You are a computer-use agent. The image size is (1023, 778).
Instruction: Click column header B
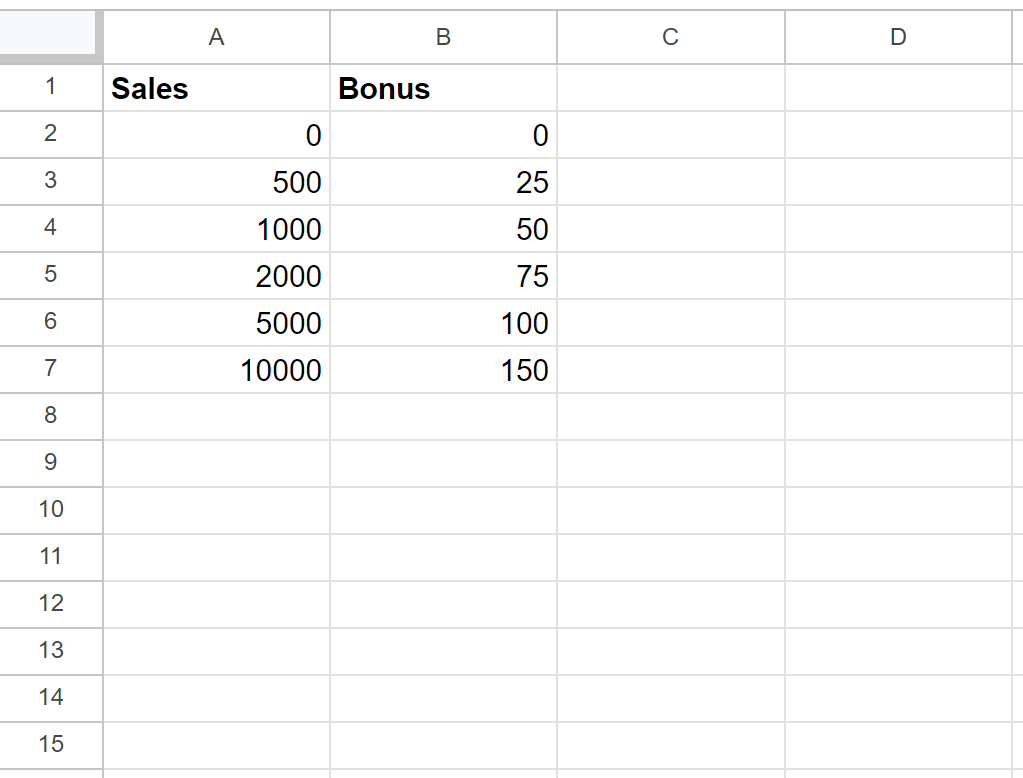click(x=443, y=37)
